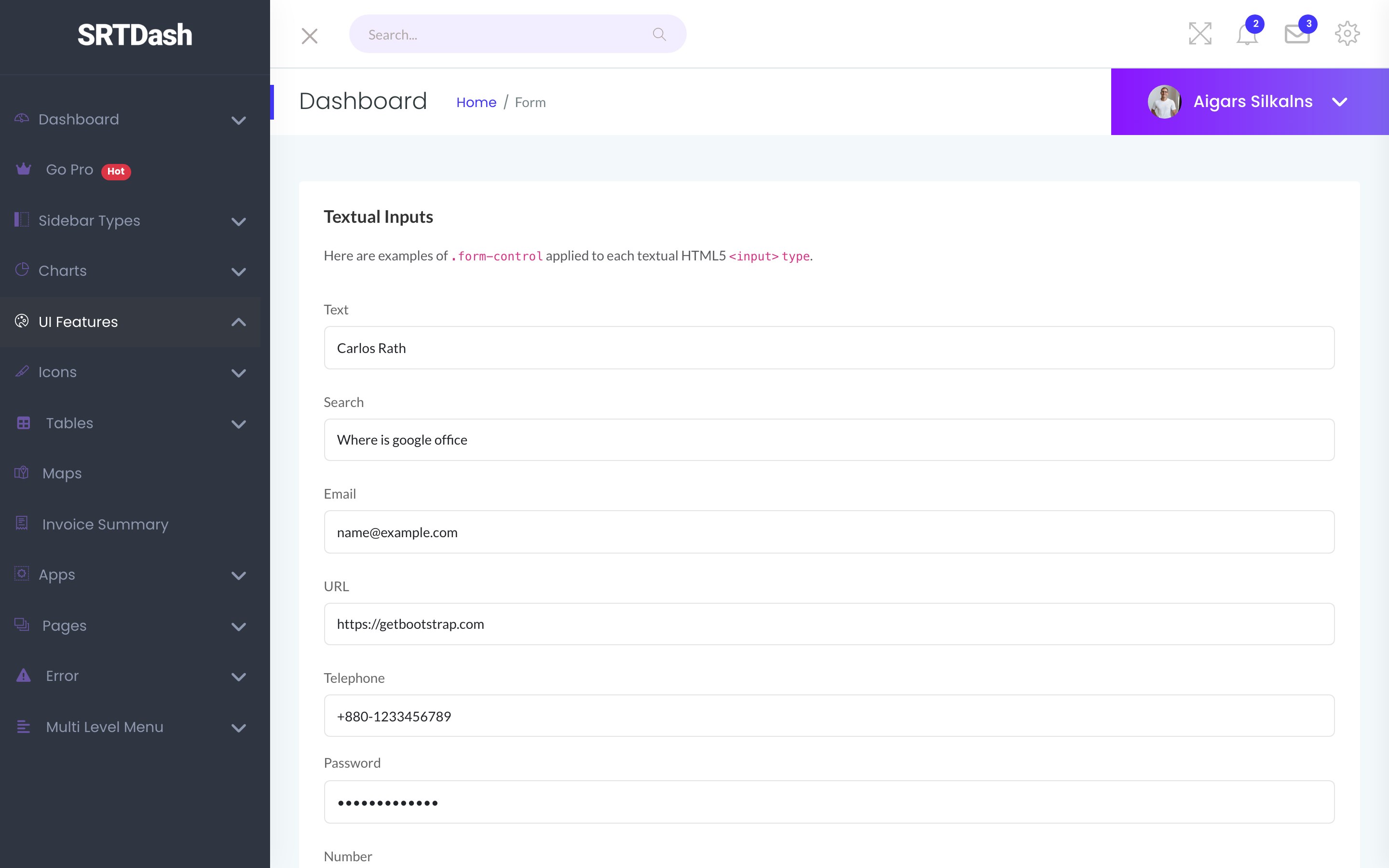Expand the Dashboard sidebar menu chevron
1389x868 pixels.
tap(238, 120)
